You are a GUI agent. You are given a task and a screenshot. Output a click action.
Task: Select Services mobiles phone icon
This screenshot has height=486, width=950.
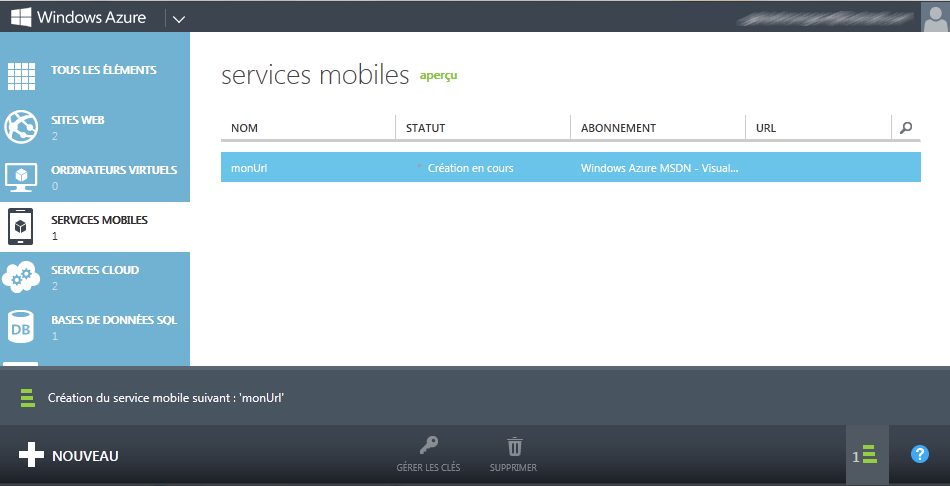click(21, 227)
